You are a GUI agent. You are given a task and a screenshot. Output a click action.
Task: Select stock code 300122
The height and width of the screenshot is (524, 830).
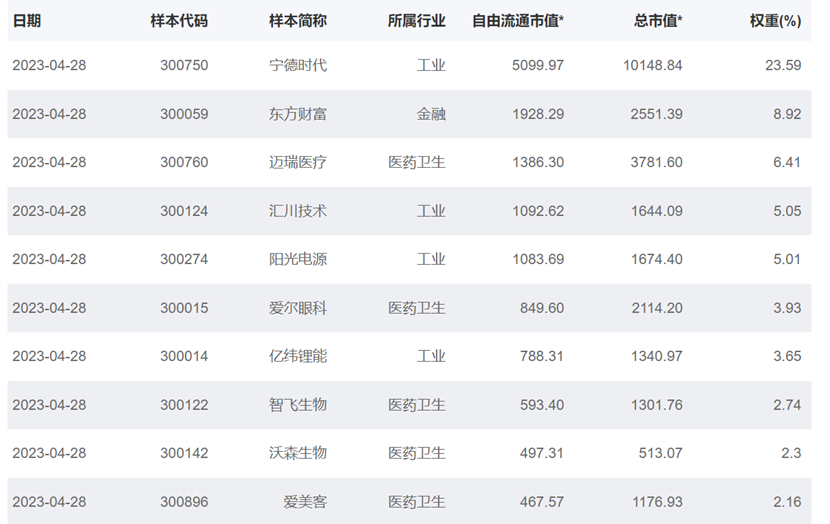[x=184, y=405]
